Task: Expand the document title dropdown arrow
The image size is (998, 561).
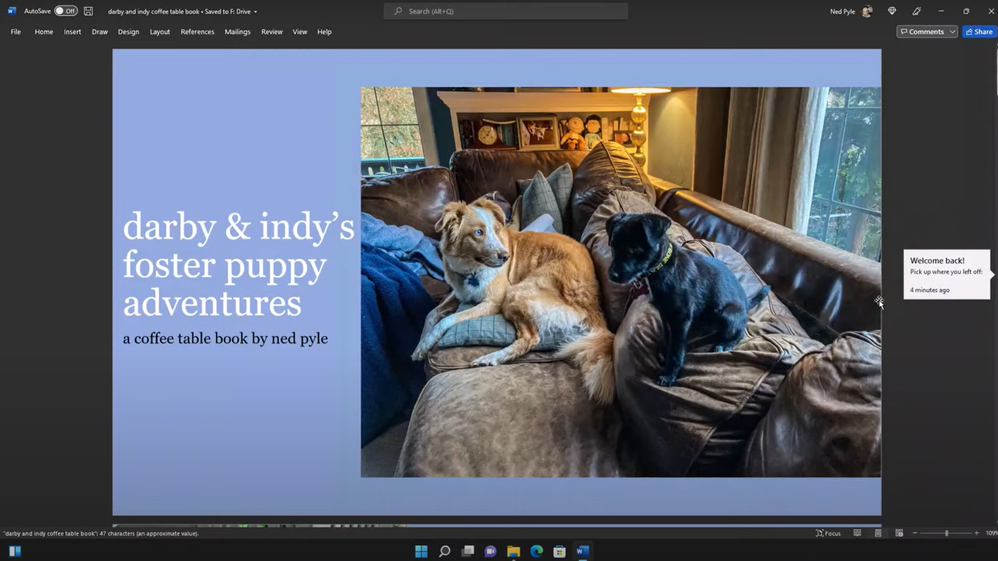Action: coord(255,12)
